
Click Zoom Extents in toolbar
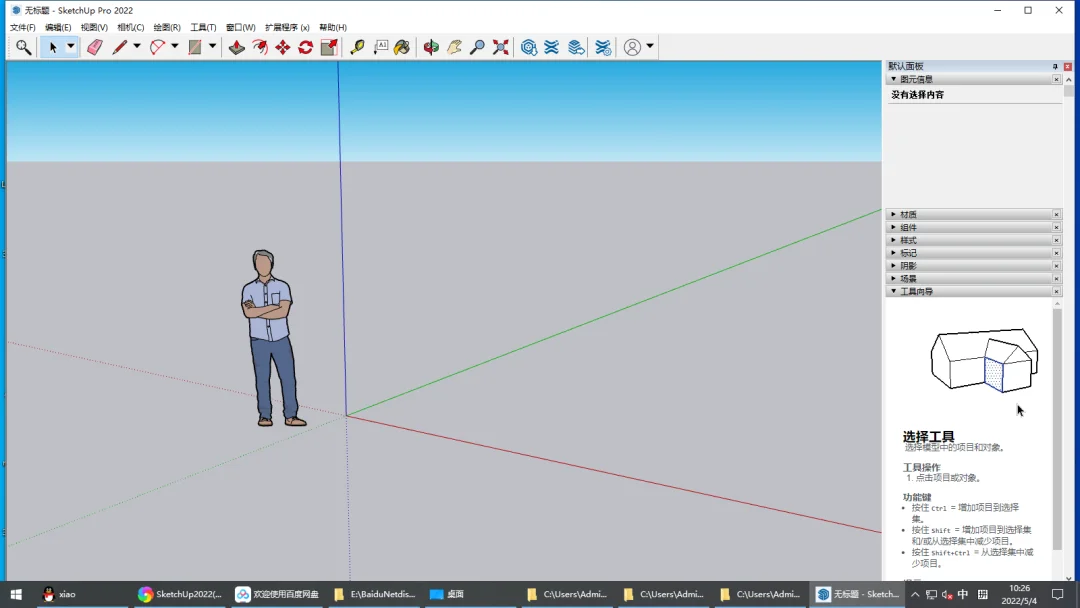tap(501, 47)
